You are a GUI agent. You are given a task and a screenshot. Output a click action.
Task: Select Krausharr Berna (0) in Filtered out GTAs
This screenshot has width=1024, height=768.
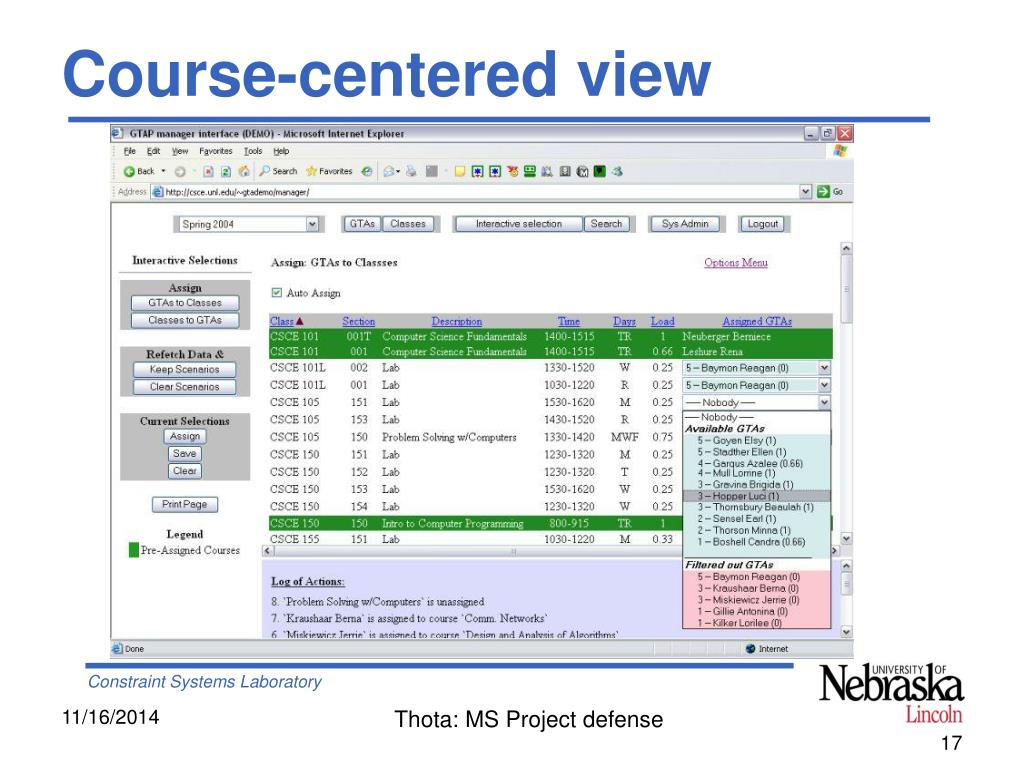(756, 588)
